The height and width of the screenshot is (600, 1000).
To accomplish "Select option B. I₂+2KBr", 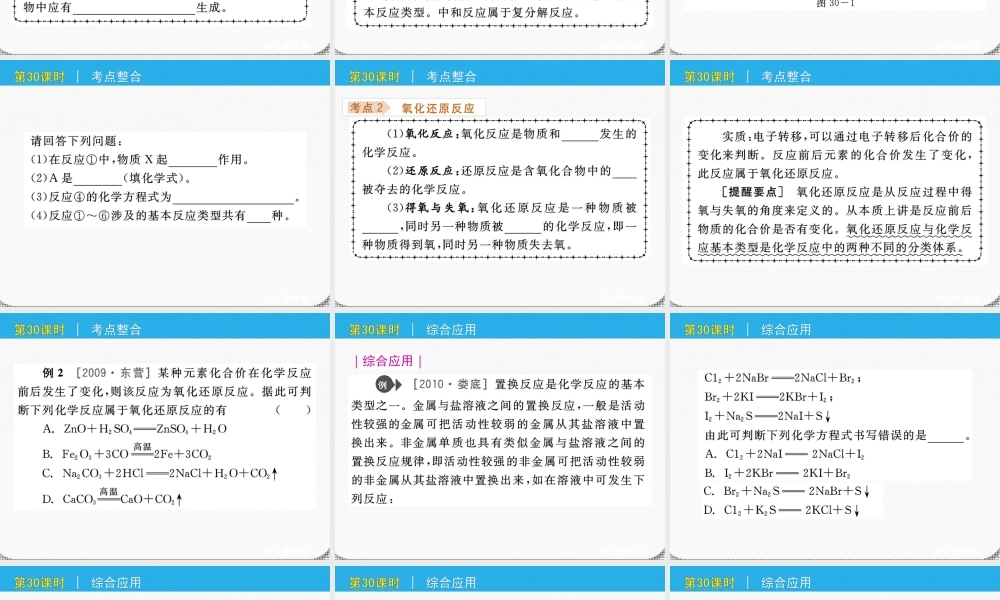I will tap(777, 473).
